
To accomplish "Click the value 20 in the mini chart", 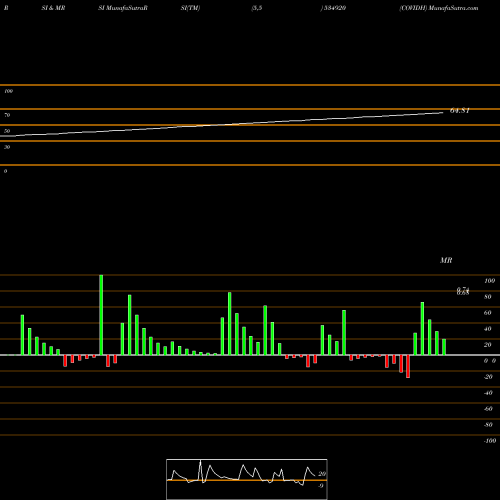I will coord(322,474).
